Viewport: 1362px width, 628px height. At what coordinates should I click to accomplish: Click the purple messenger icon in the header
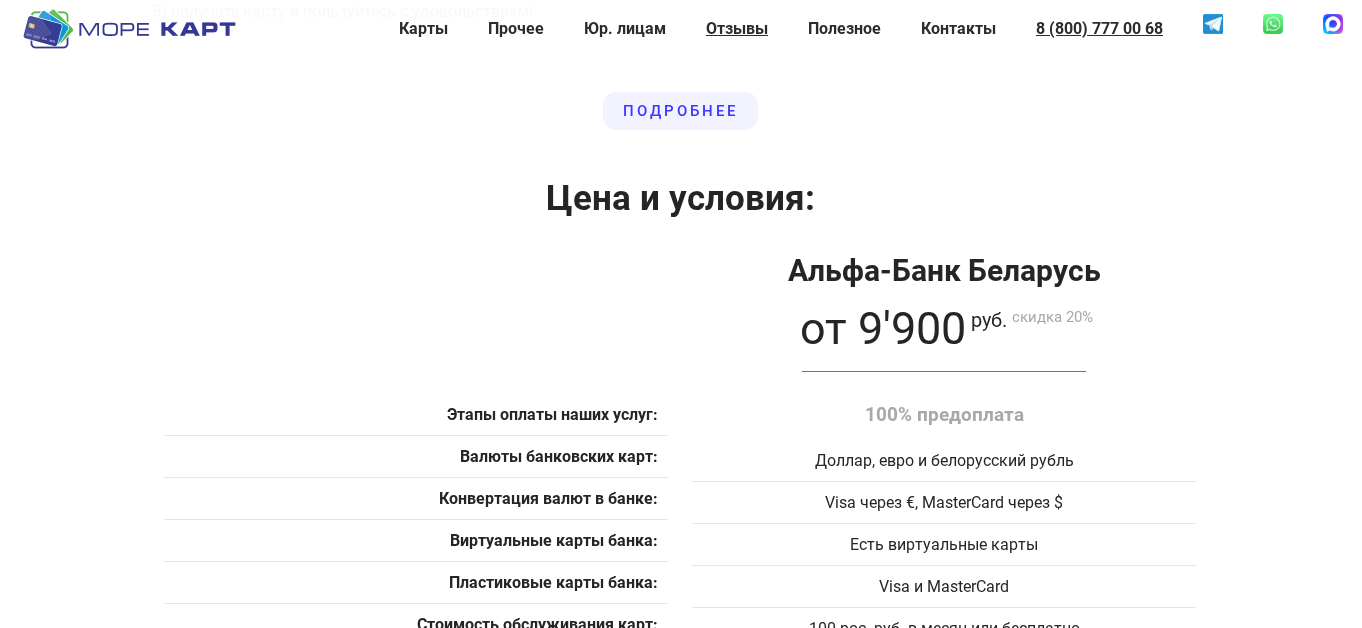(x=1332, y=23)
